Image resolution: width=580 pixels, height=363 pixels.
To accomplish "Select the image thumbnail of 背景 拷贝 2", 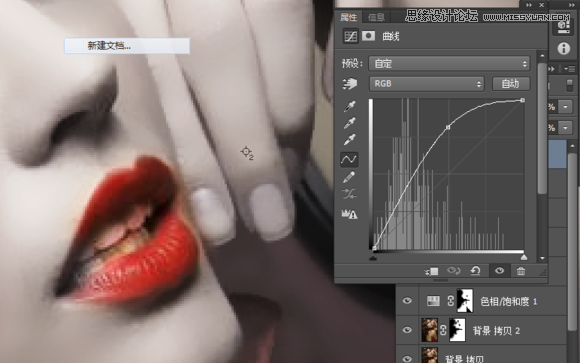I will 429,329.
